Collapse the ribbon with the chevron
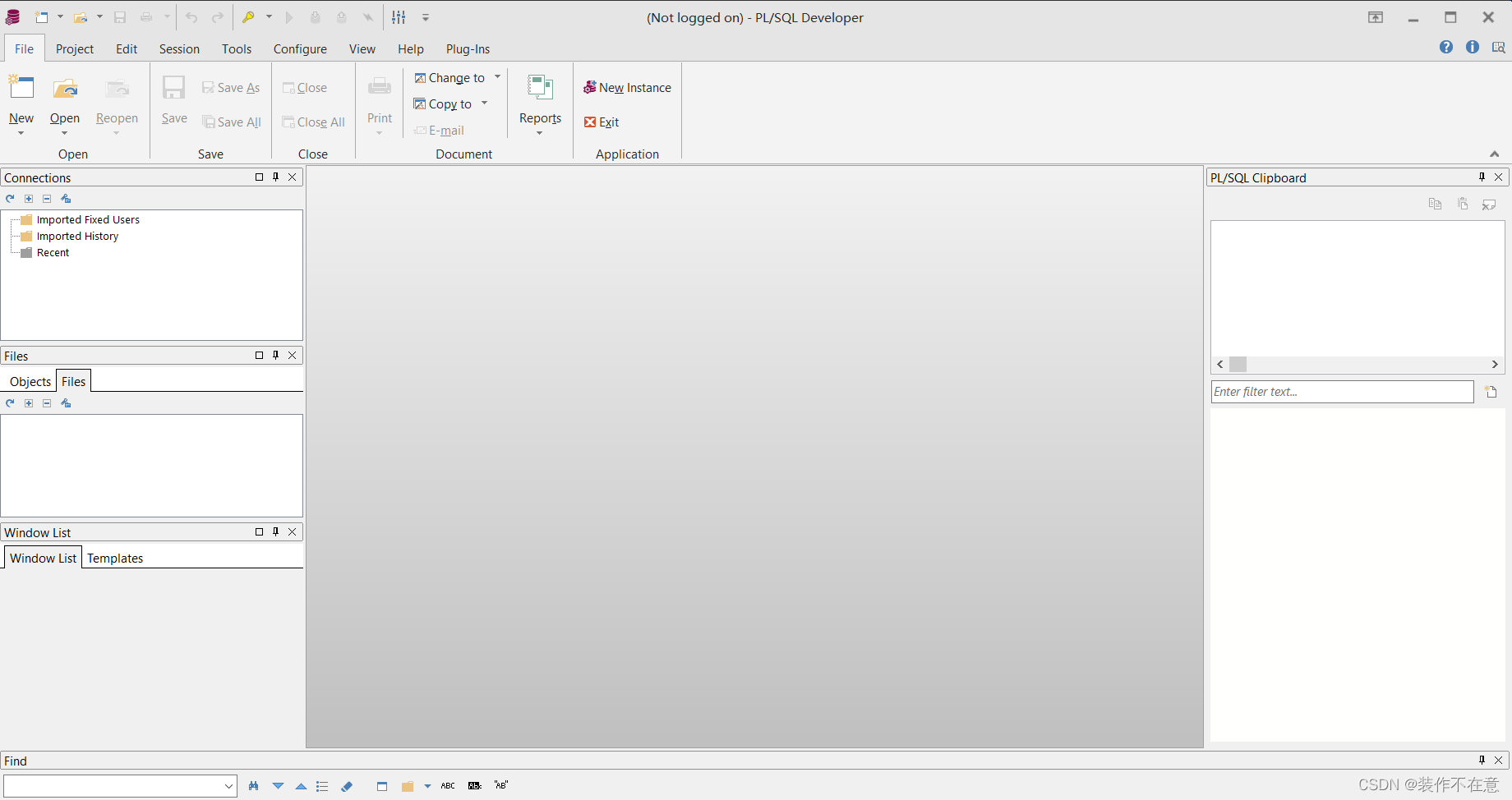The height and width of the screenshot is (800, 1512). click(x=1495, y=154)
